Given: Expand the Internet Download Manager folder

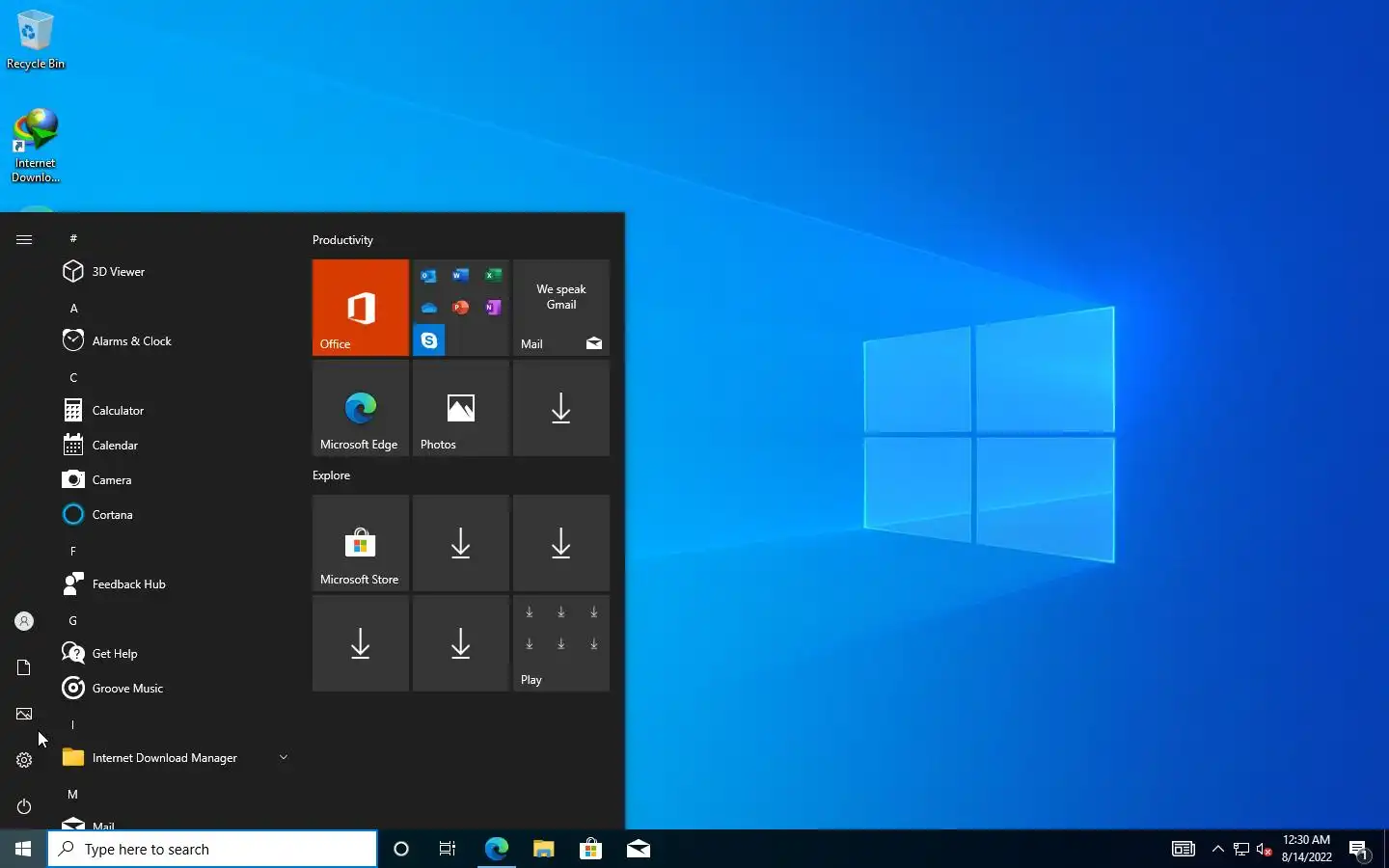Looking at the screenshot, I should pyautogui.click(x=174, y=758).
